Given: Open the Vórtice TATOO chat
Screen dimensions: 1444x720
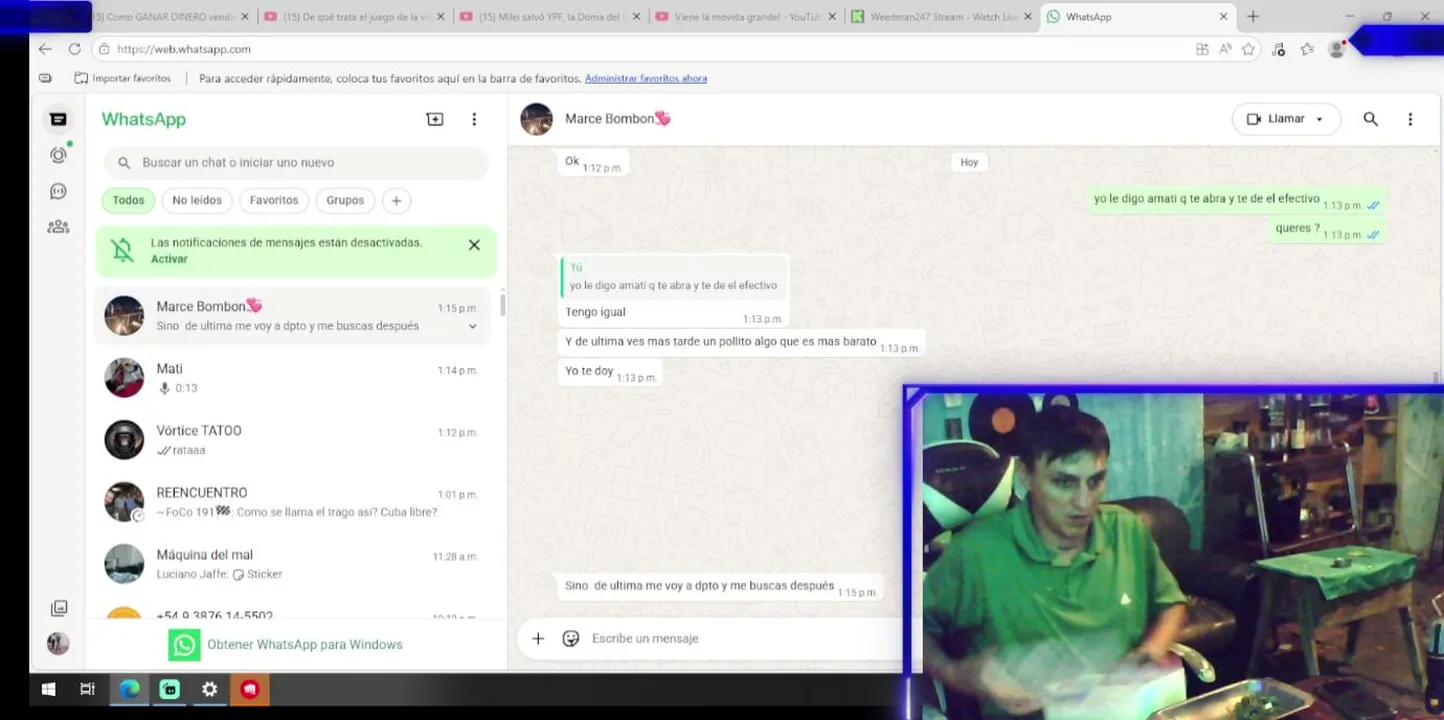Looking at the screenshot, I should pos(294,440).
